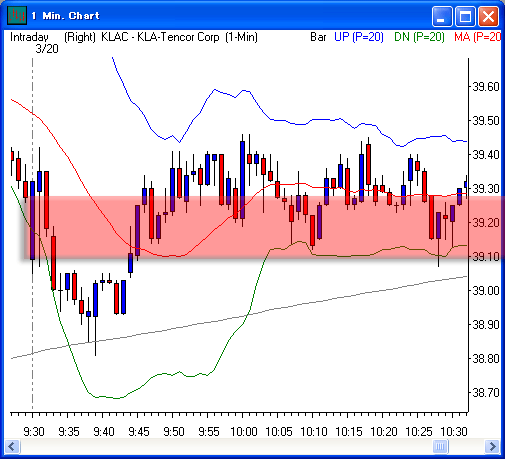Click the Bar legend label
505x459 pixels.
[x=318, y=37]
